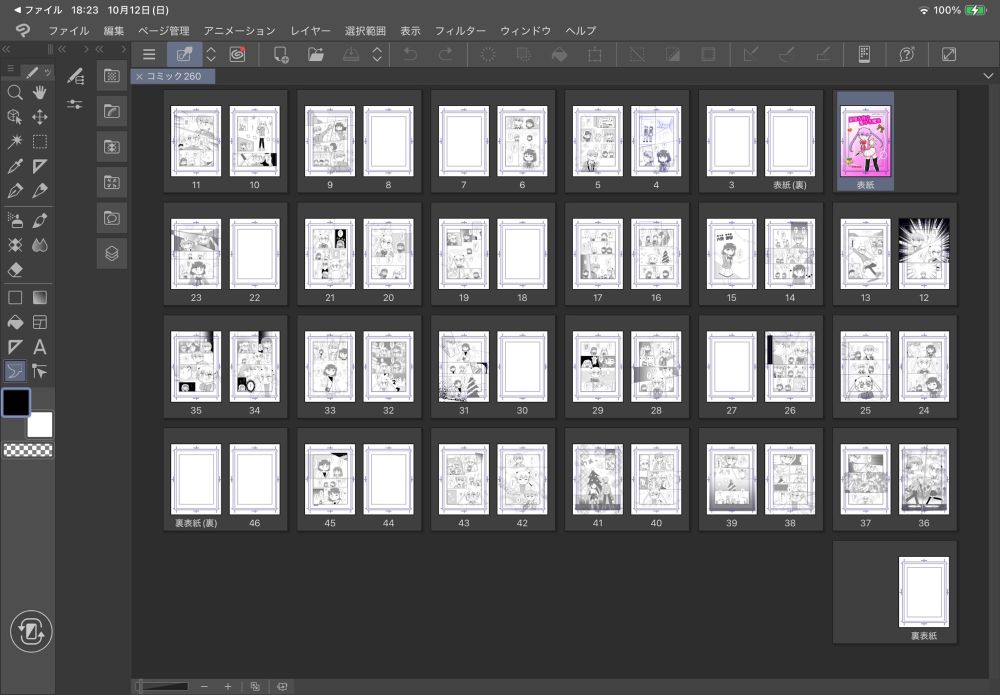Open the ウィンドウ menu
1000x695 pixels.
pyautogui.click(x=526, y=31)
